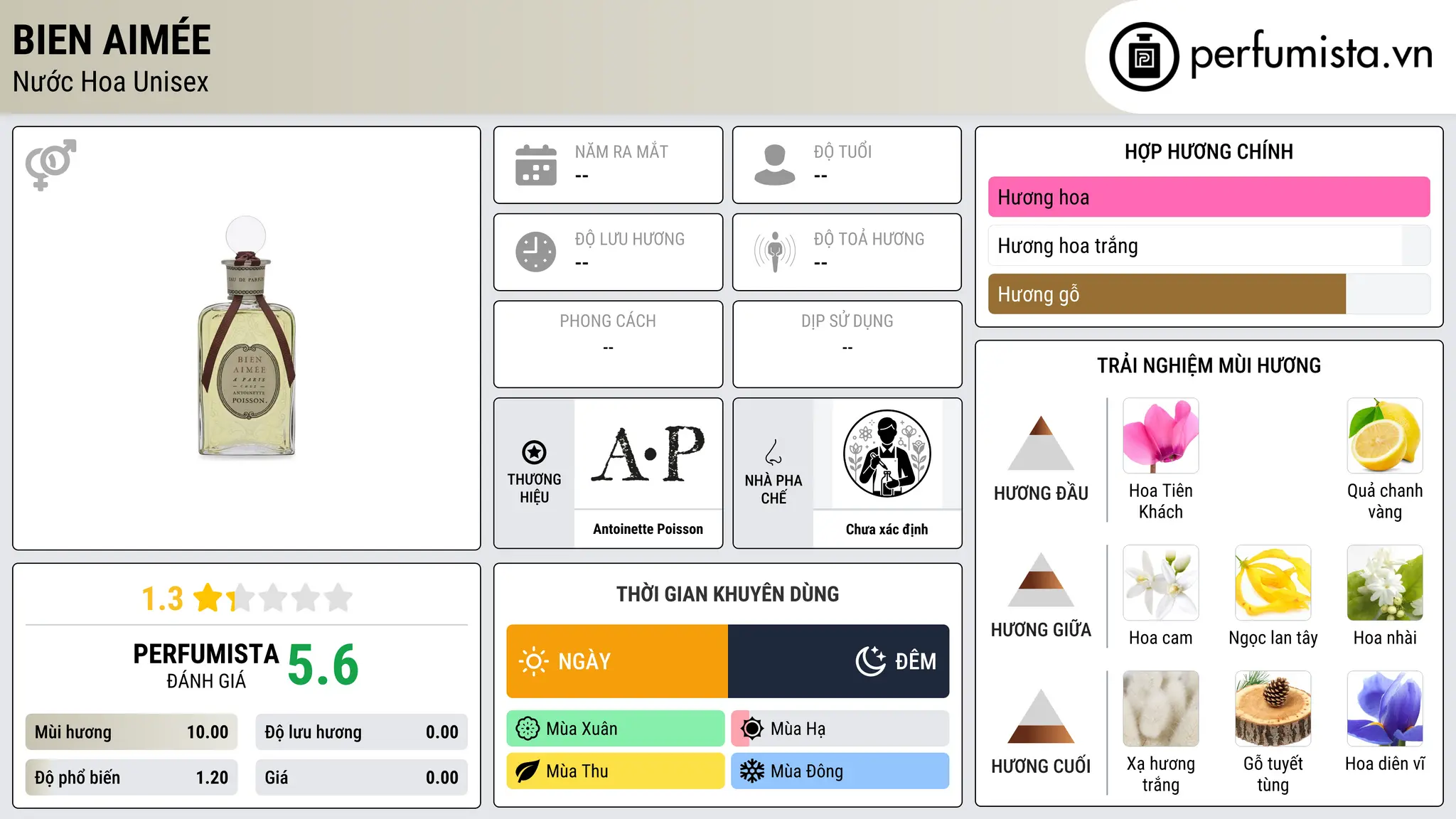Choose the Mùa Xuân season bar
This screenshot has height=819, width=1456.
pyautogui.click(x=616, y=729)
